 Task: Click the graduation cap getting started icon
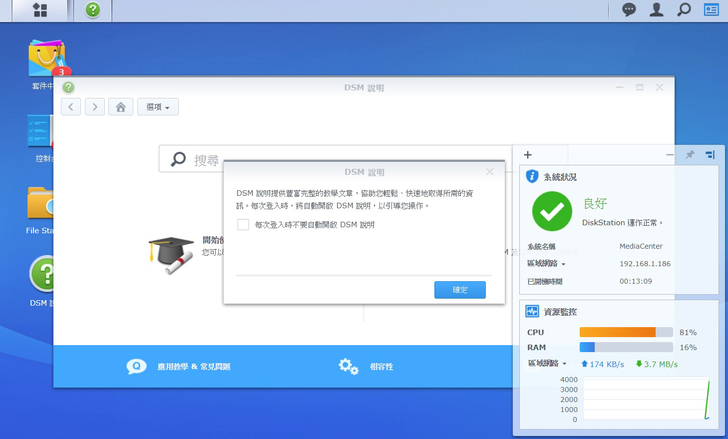[171, 255]
